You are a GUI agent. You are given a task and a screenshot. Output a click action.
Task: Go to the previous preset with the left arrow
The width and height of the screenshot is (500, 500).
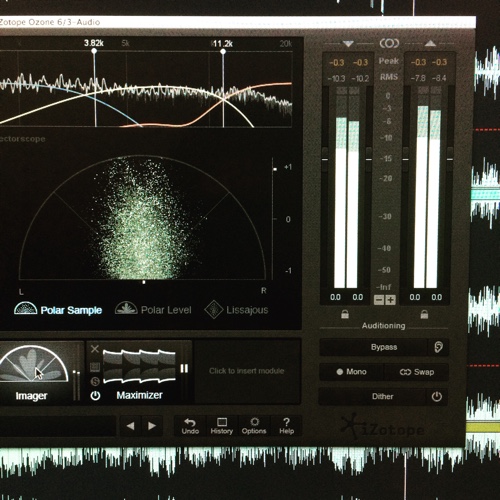pyautogui.click(x=131, y=426)
